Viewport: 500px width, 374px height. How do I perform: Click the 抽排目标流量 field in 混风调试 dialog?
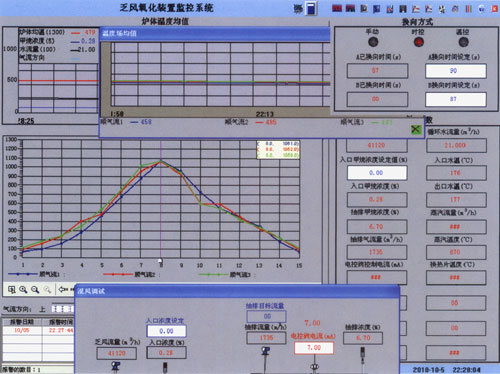tap(266, 316)
